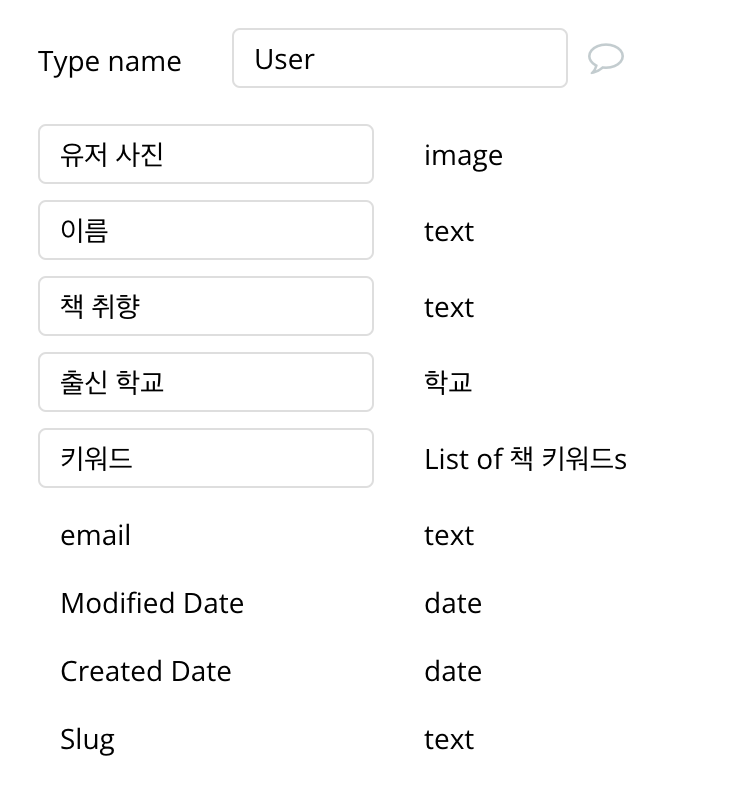Click the comment bubble icon next to User
Screen dimensions: 744x800
click(605, 59)
